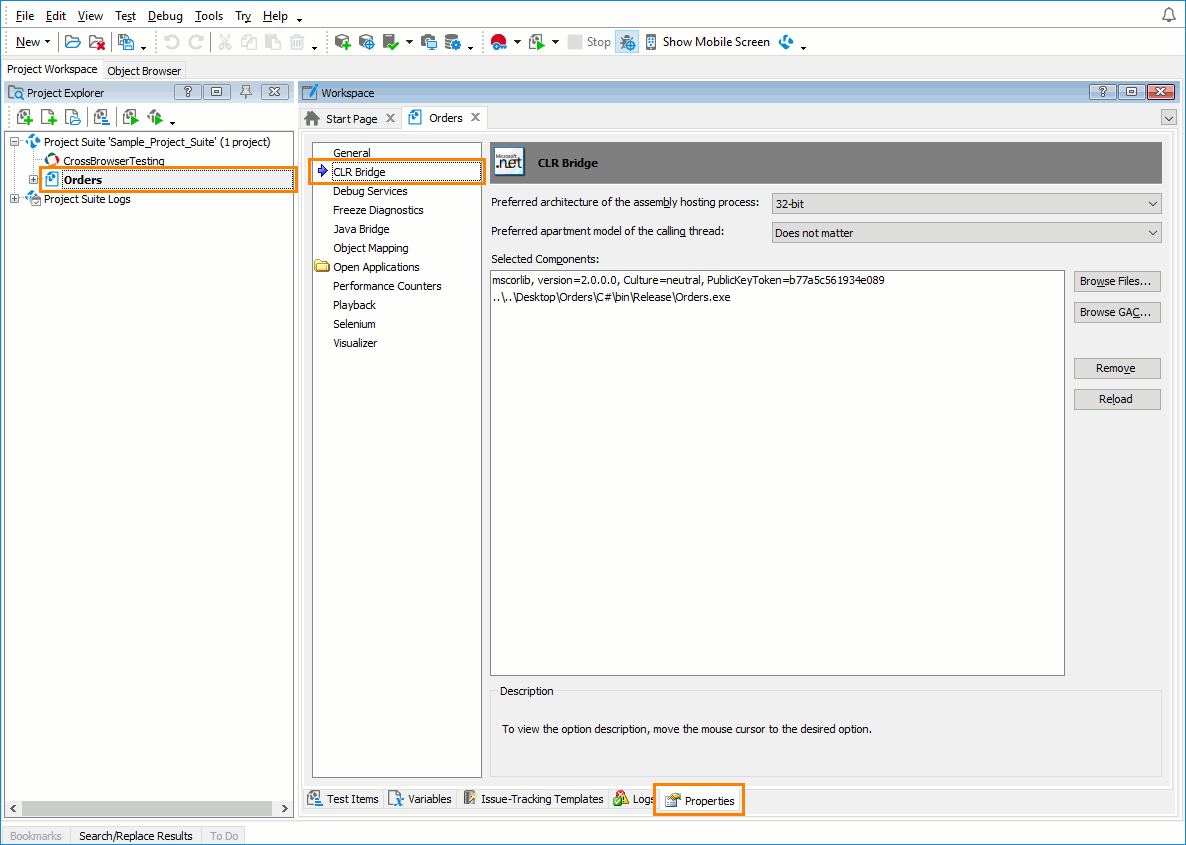Click the add child item icon
The height and width of the screenshot is (845, 1186).
coord(48,117)
